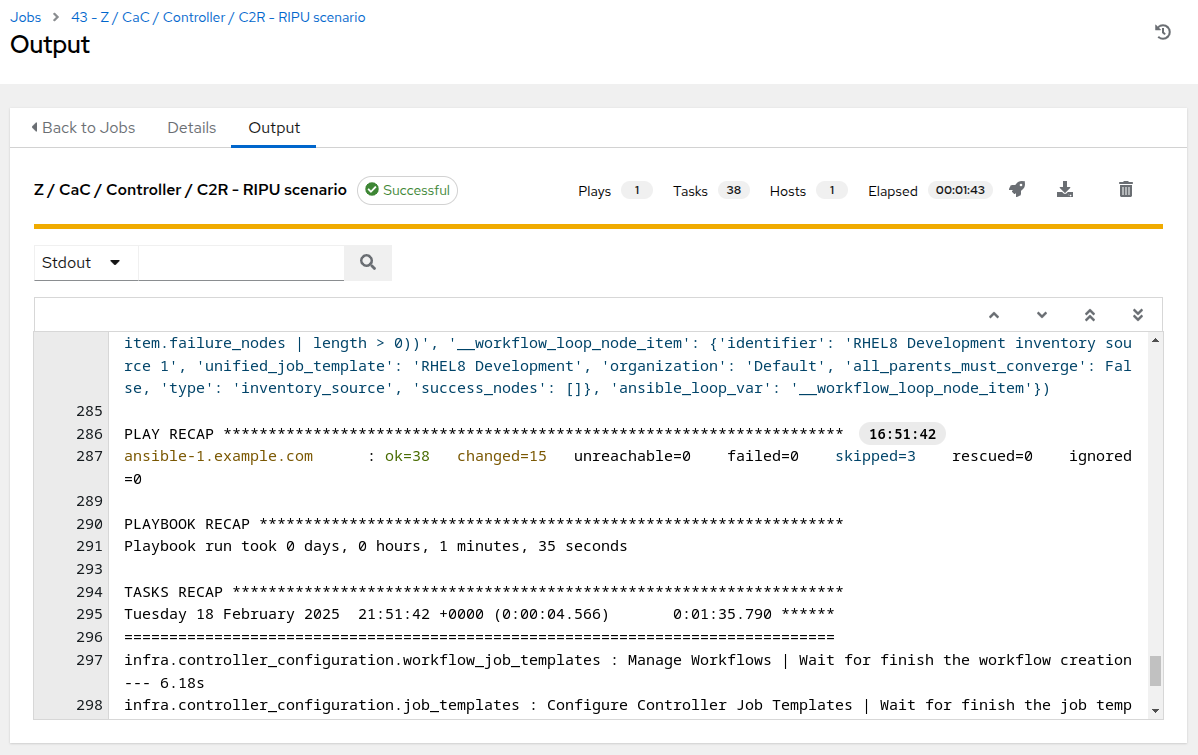Jump to the top of the output
The height and width of the screenshot is (755, 1198).
(x=1090, y=315)
